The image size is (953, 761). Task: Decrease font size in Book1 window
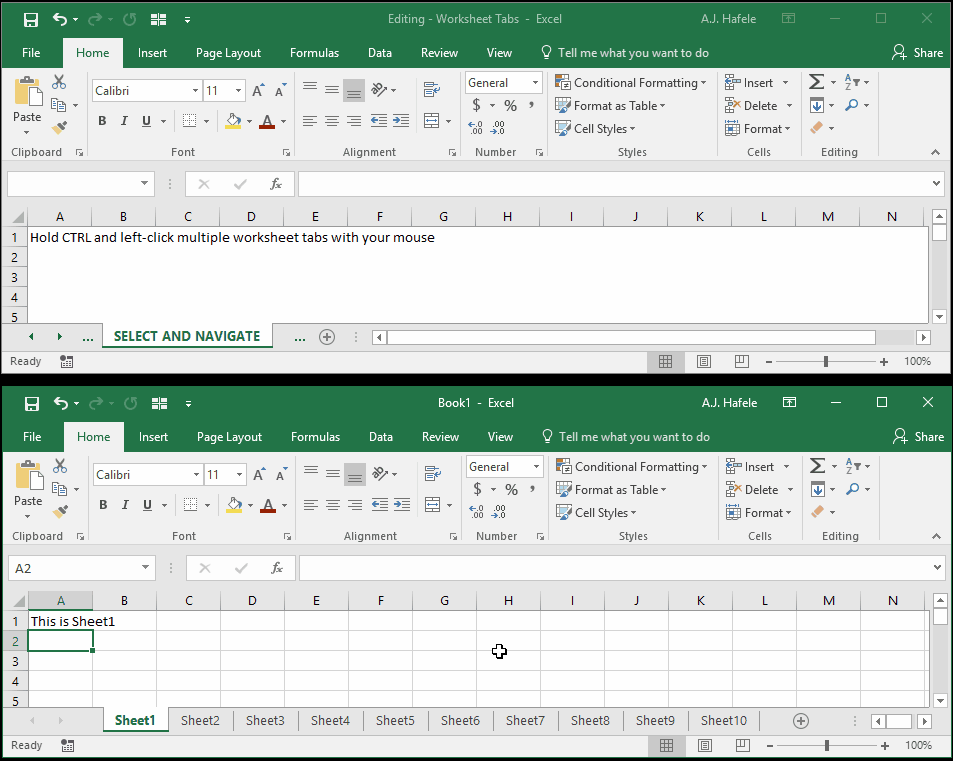point(280,475)
